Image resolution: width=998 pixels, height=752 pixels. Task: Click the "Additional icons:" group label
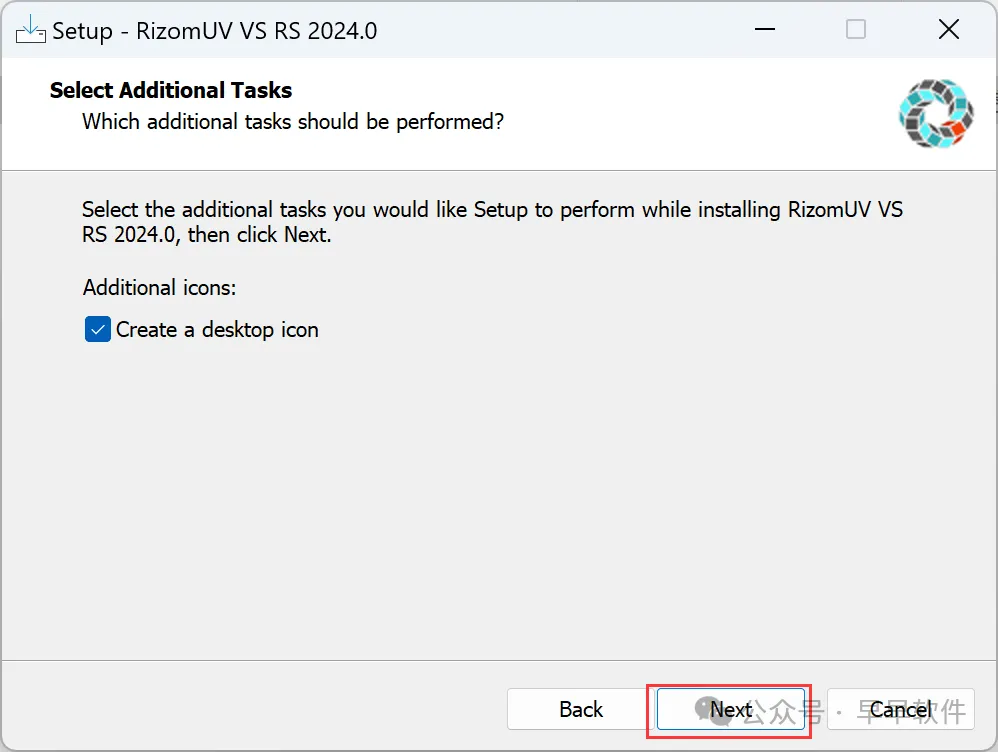click(x=160, y=288)
